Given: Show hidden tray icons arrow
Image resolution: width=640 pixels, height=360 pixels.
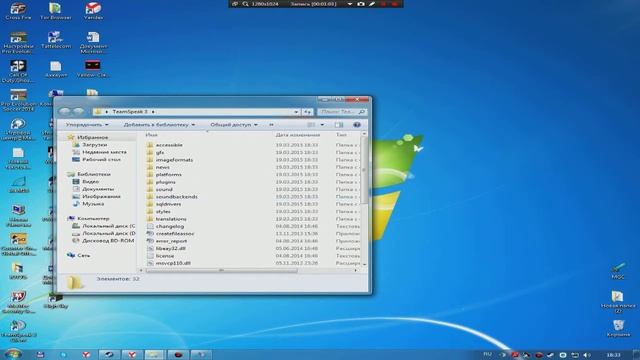Looking at the screenshot, I should [x=502, y=355].
